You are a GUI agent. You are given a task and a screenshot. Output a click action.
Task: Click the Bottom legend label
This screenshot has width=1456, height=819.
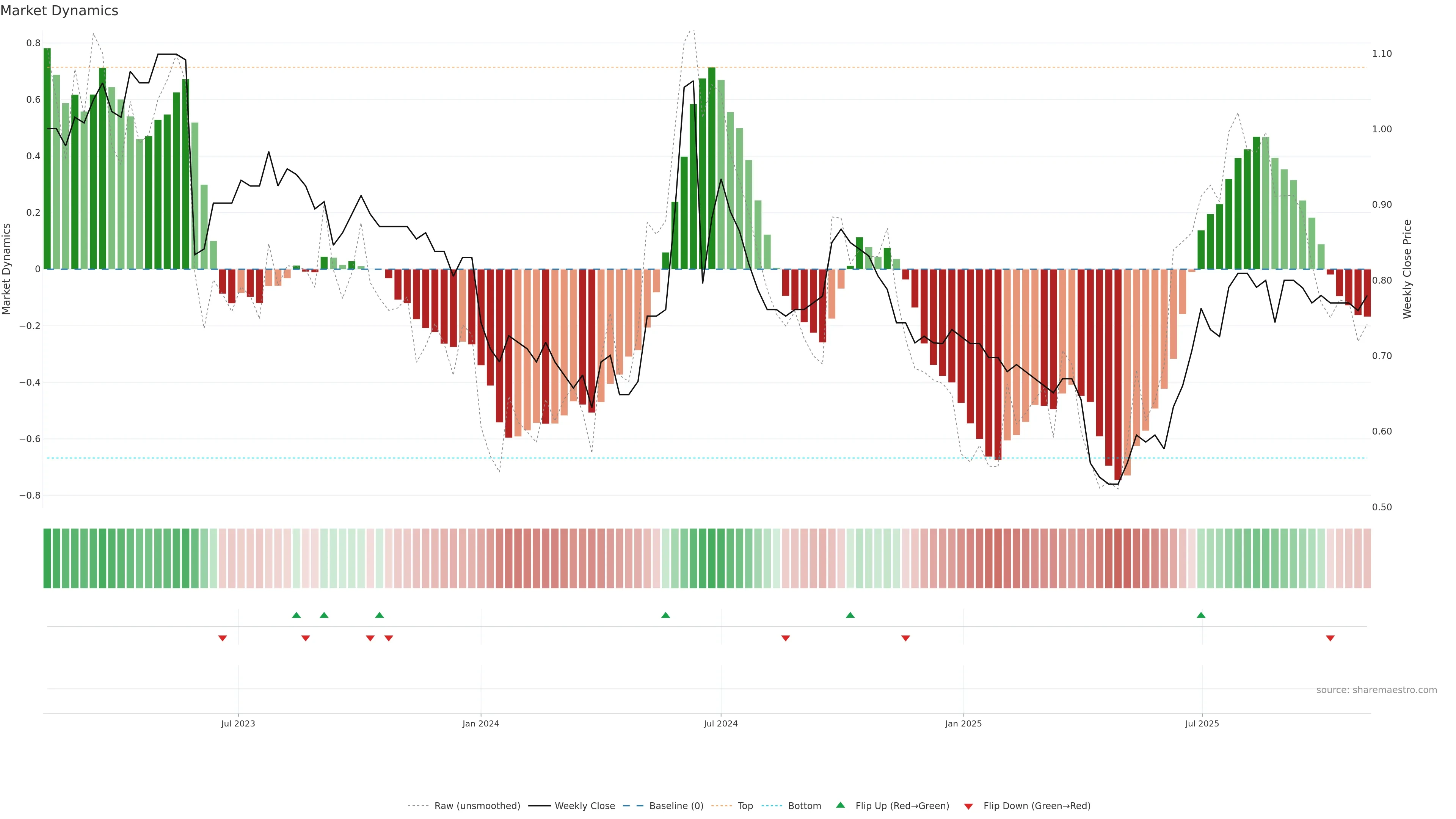pos(804,806)
